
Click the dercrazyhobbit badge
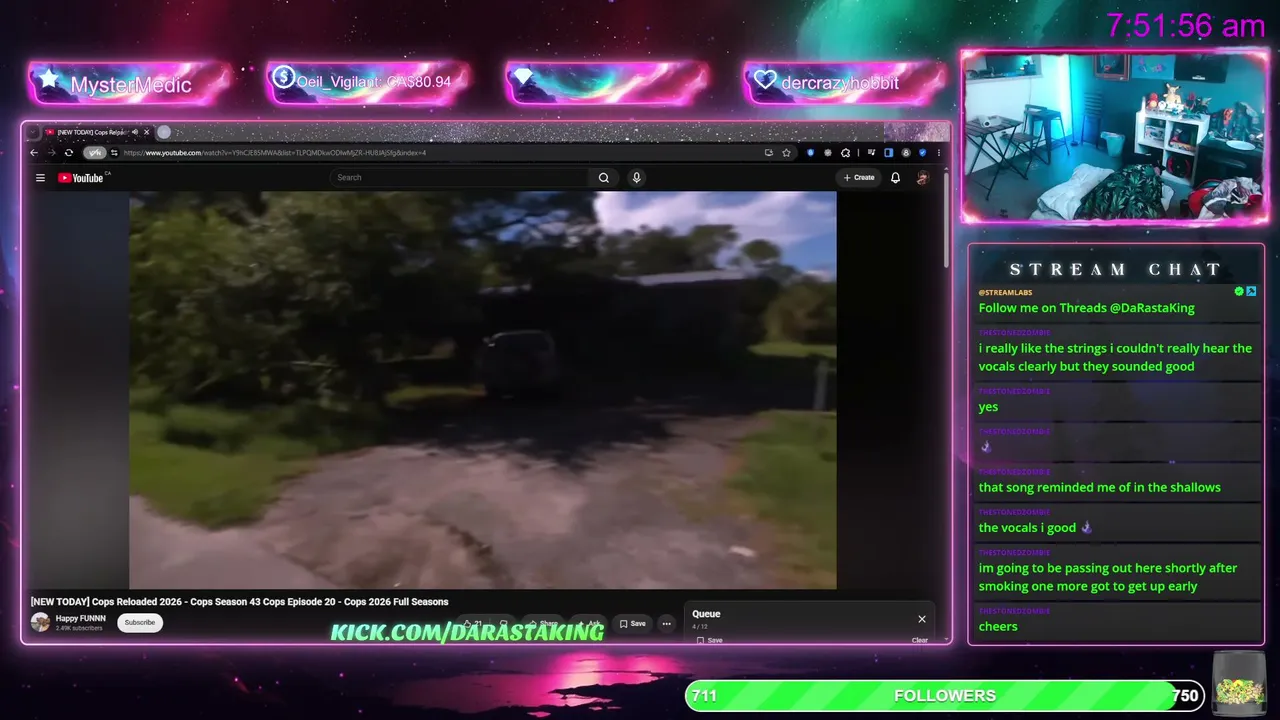coord(845,83)
